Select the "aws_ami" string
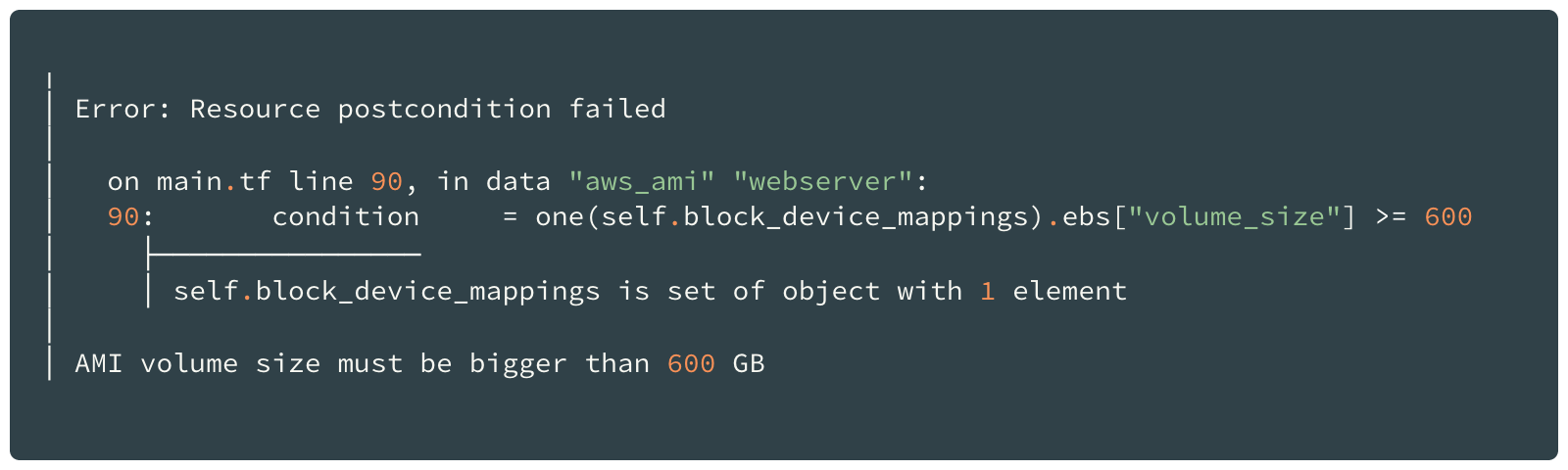 click(x=642, y=181)
